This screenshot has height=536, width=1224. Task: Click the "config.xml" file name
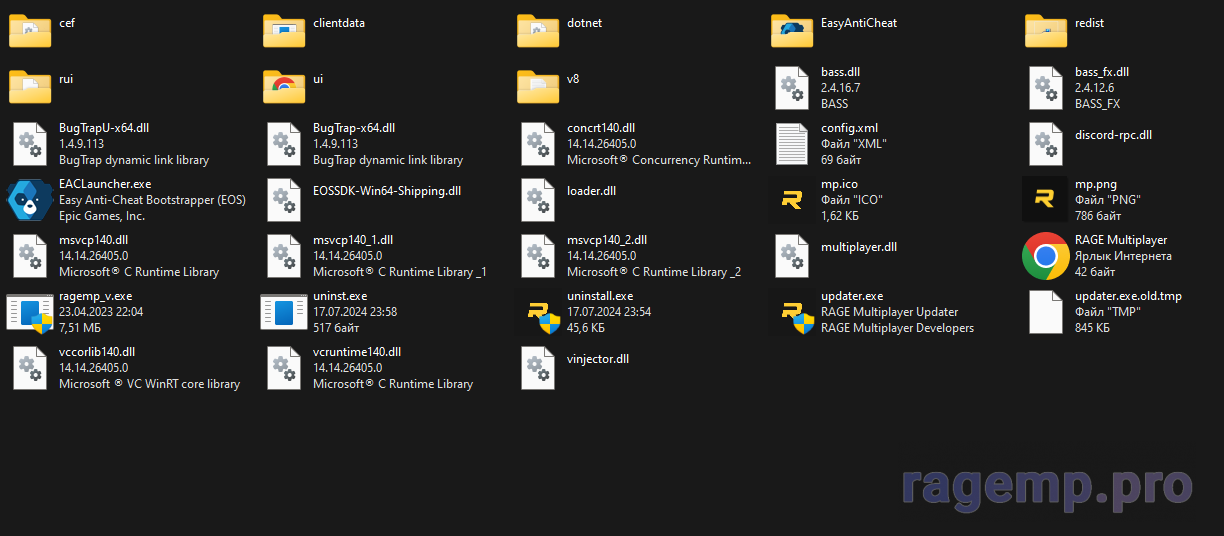pyautogui.click(x=850, y=128)
